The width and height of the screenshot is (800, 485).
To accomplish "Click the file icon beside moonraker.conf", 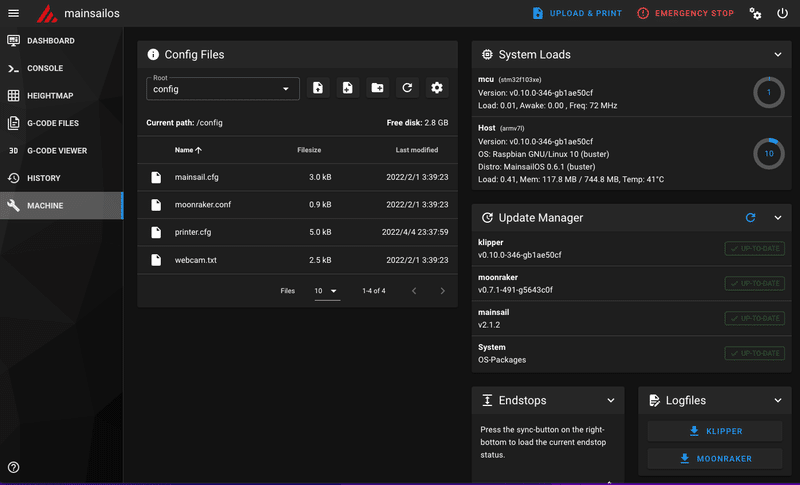I will click(x=156, y=205).
